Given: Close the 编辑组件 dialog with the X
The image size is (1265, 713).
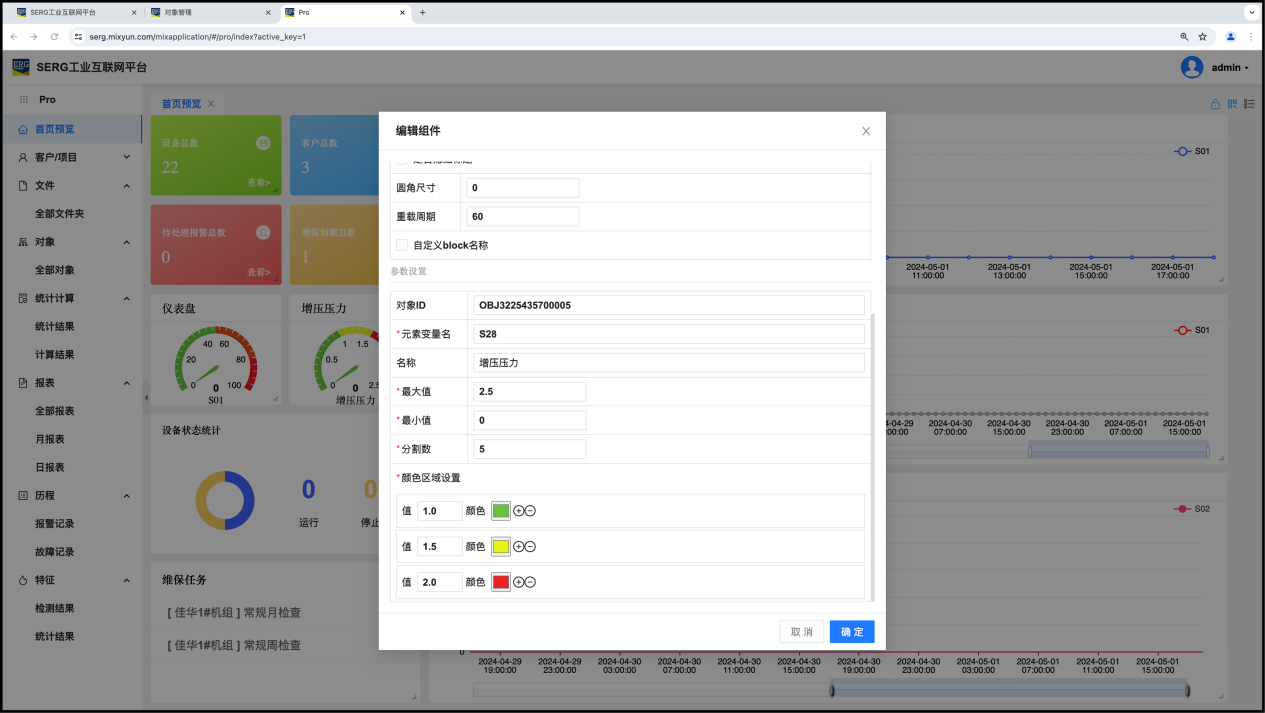Looking at the screenshot, I should click(x=866, y=131).
